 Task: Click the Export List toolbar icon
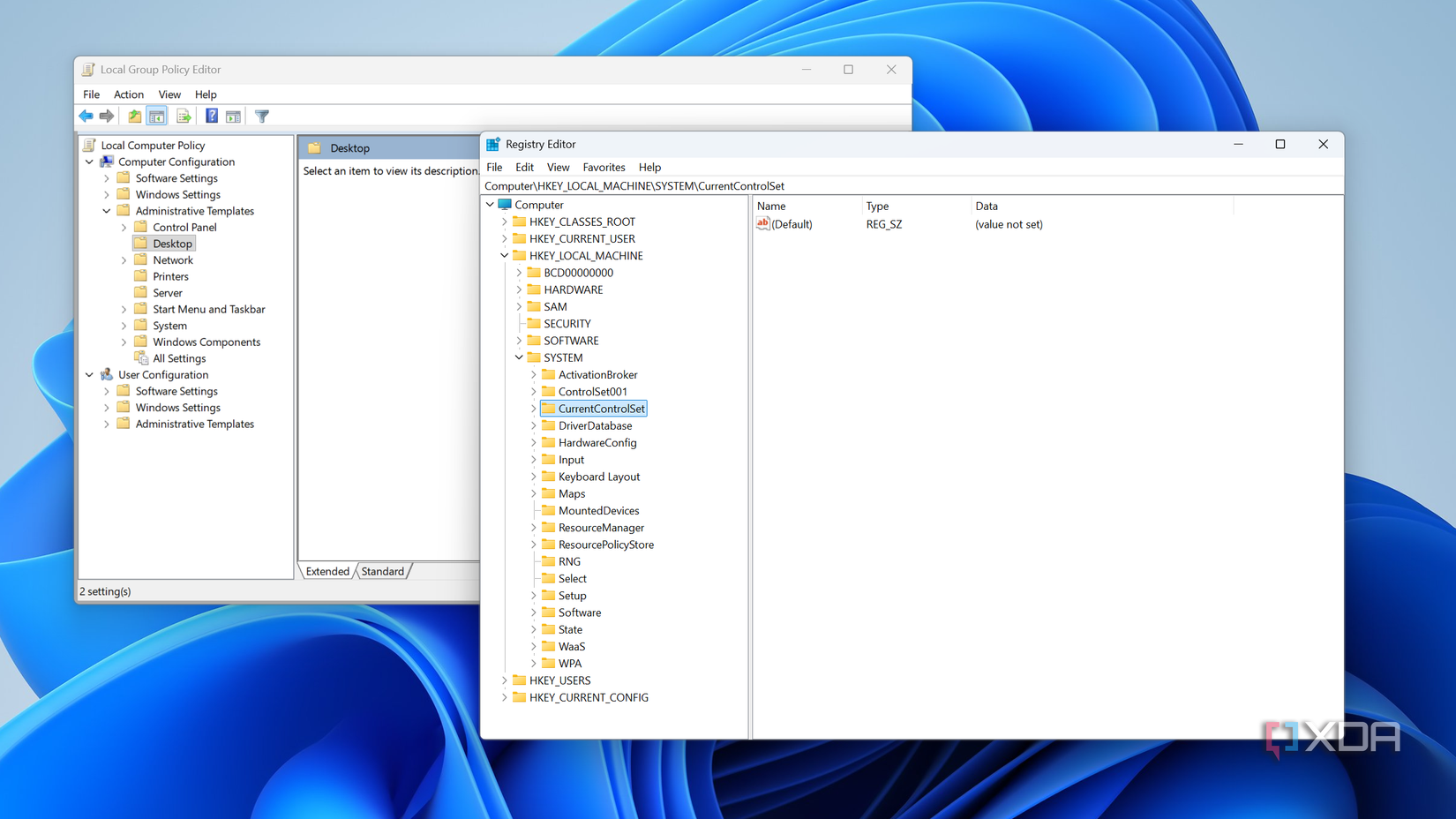tap(184, 116)
